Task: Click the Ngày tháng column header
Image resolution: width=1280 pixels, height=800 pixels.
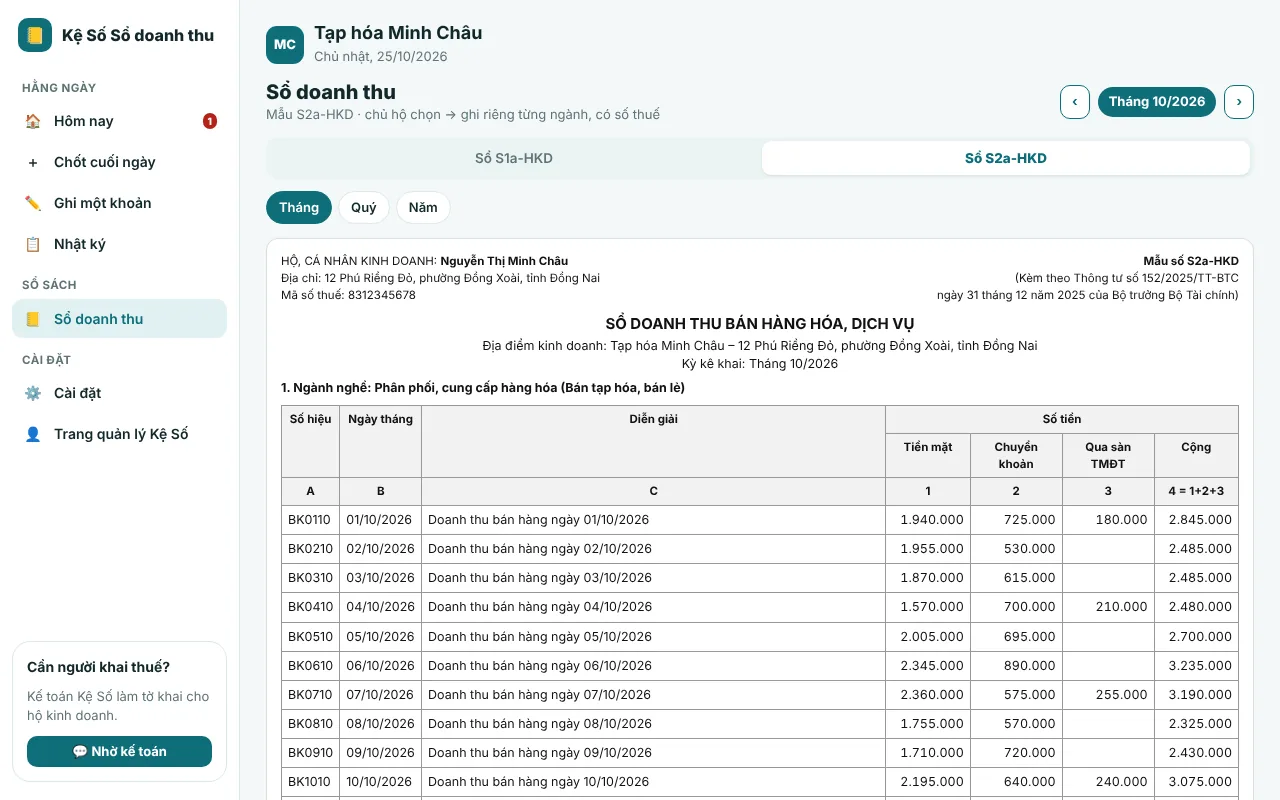Action: point(380,441)
